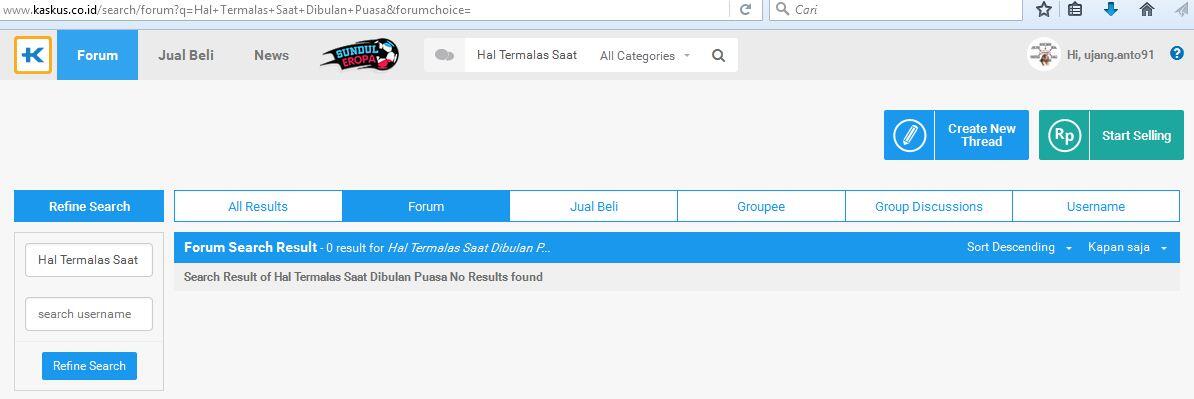Click the search magnifier icon beside All Categories

tap(718, 56)
